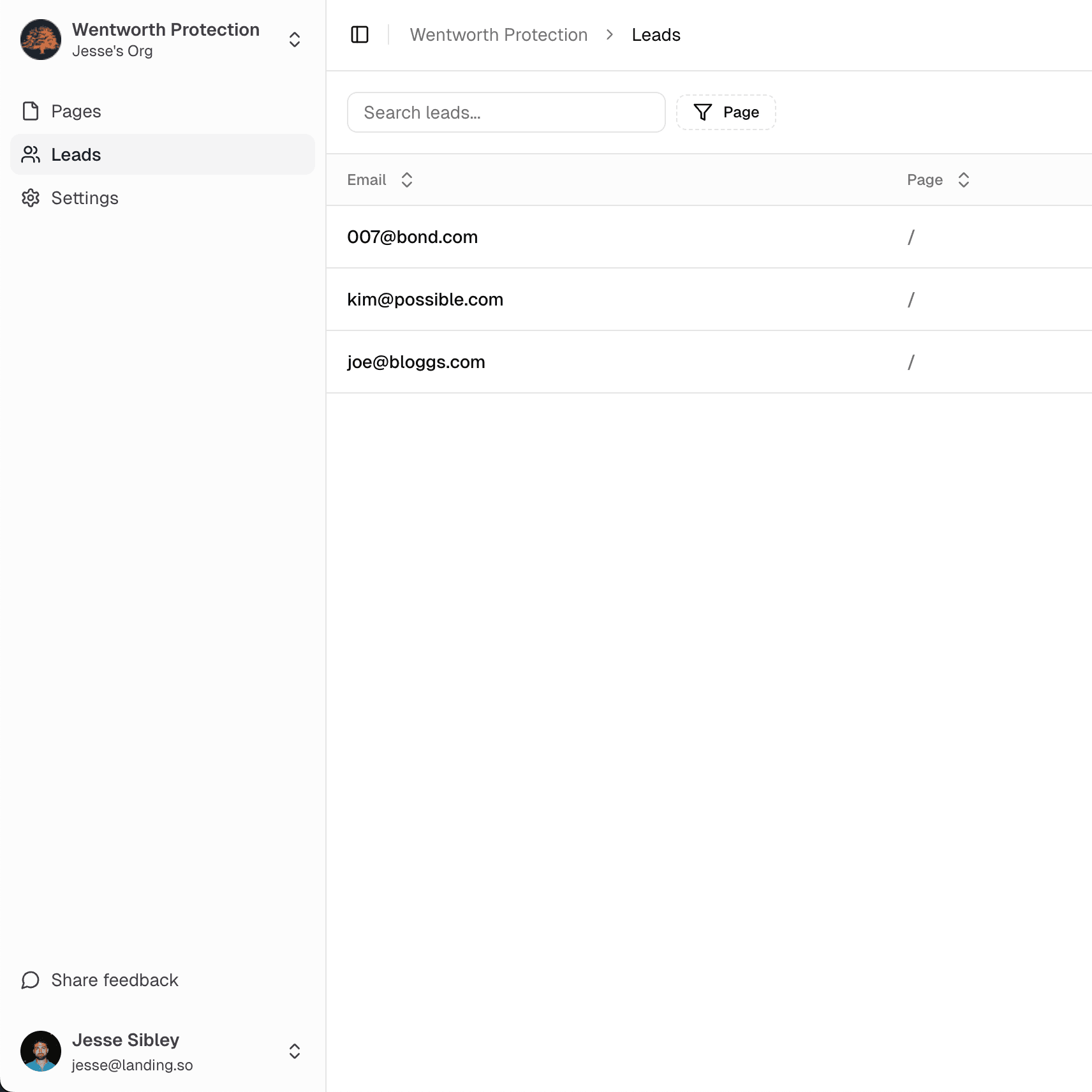The image size is (1092, 1092).
Task: Click the Page filter funnel icon
Action: pos(702,112)
